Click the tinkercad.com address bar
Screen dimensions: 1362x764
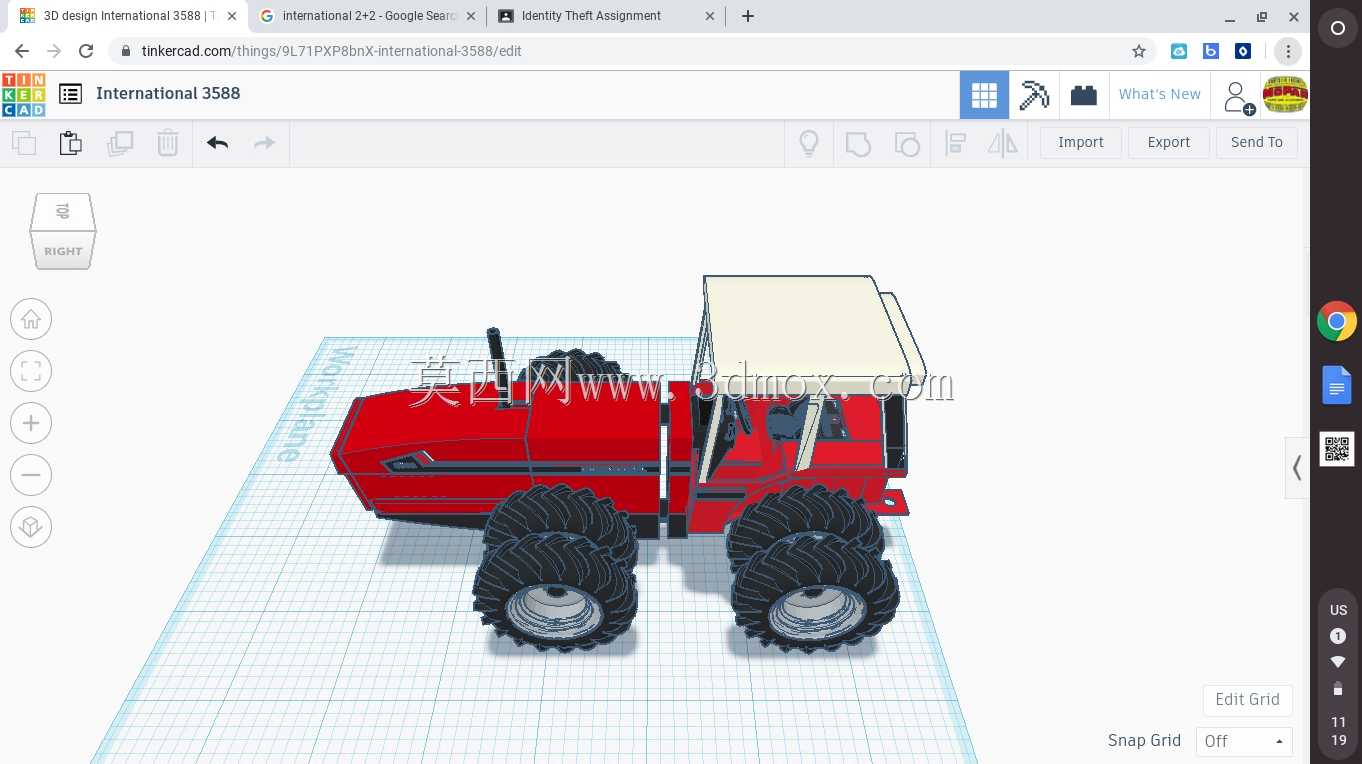tap(630, 51)
